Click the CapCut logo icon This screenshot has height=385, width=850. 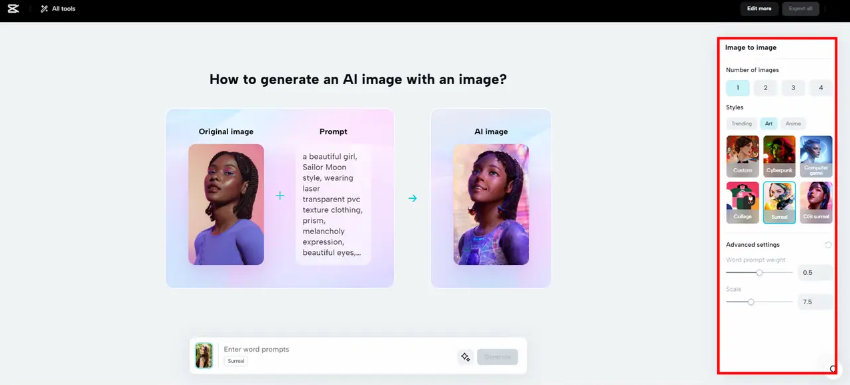(x=14, y=9)
